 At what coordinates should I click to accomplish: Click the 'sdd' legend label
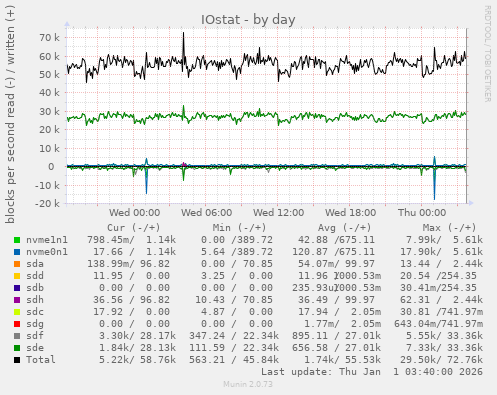click(35, 276)
